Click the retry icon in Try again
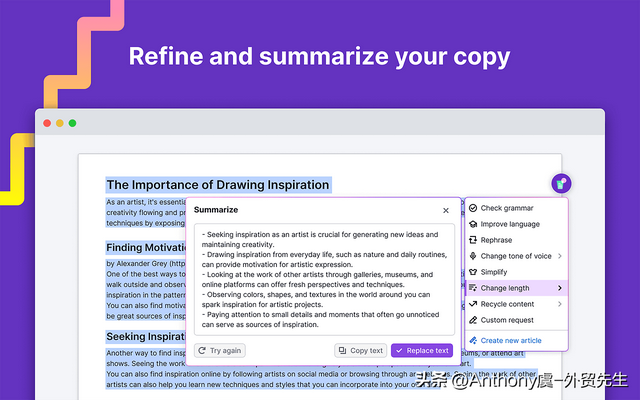This screenshot has height=400, width=640. pyautogui.click(x=202, y=350)
